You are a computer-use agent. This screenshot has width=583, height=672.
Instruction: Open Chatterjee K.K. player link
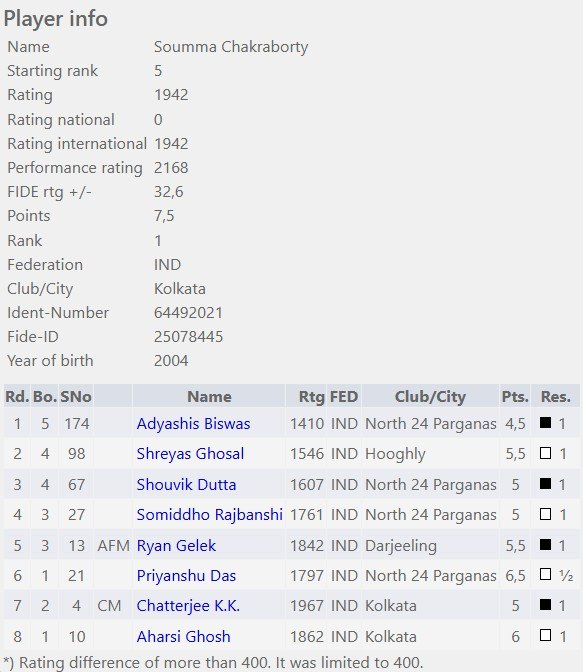click(x=188, y=606)
